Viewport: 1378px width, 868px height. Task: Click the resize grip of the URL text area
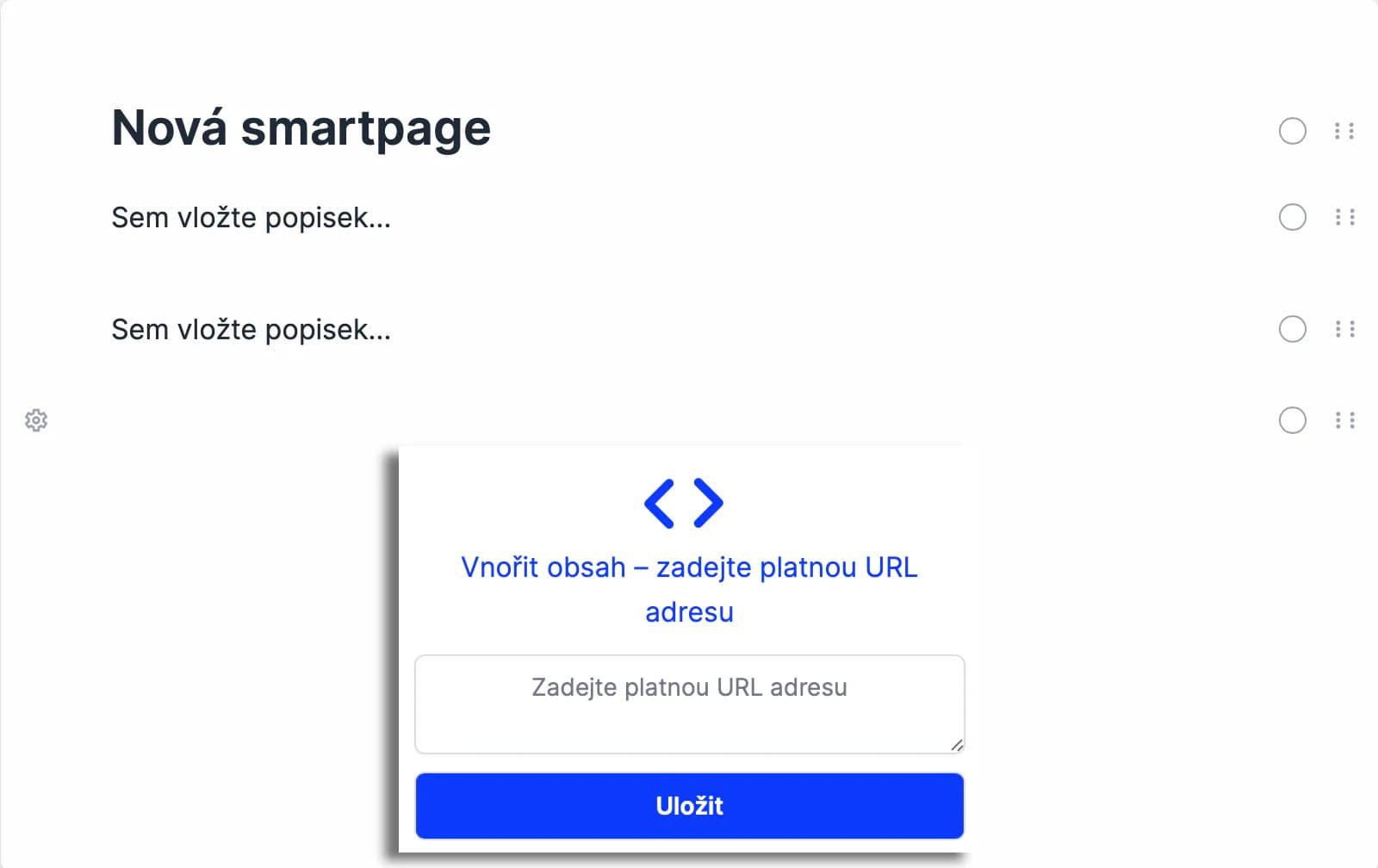coord(956,745)
